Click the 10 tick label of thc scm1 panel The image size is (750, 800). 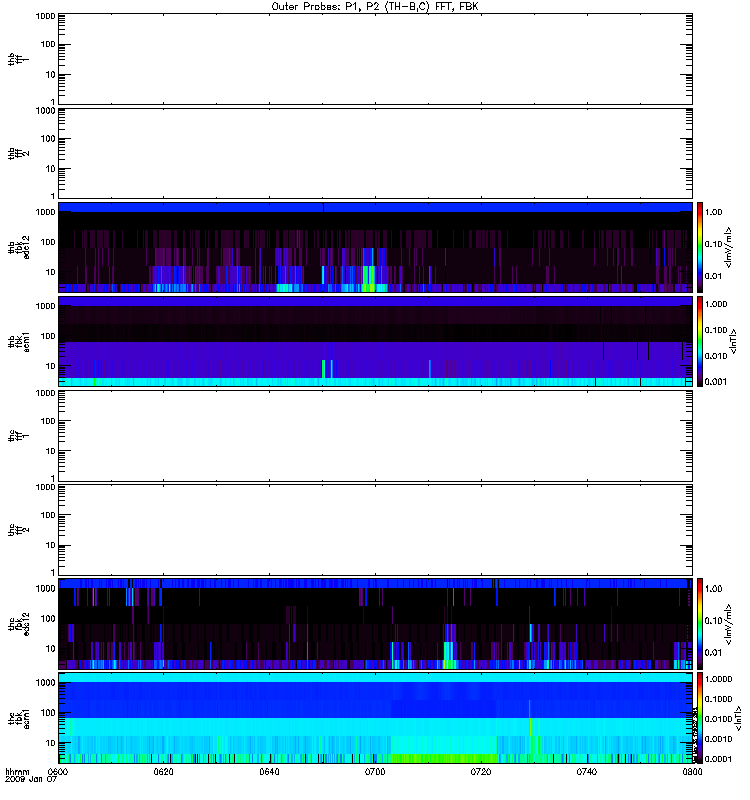click(x=51, y=743)
